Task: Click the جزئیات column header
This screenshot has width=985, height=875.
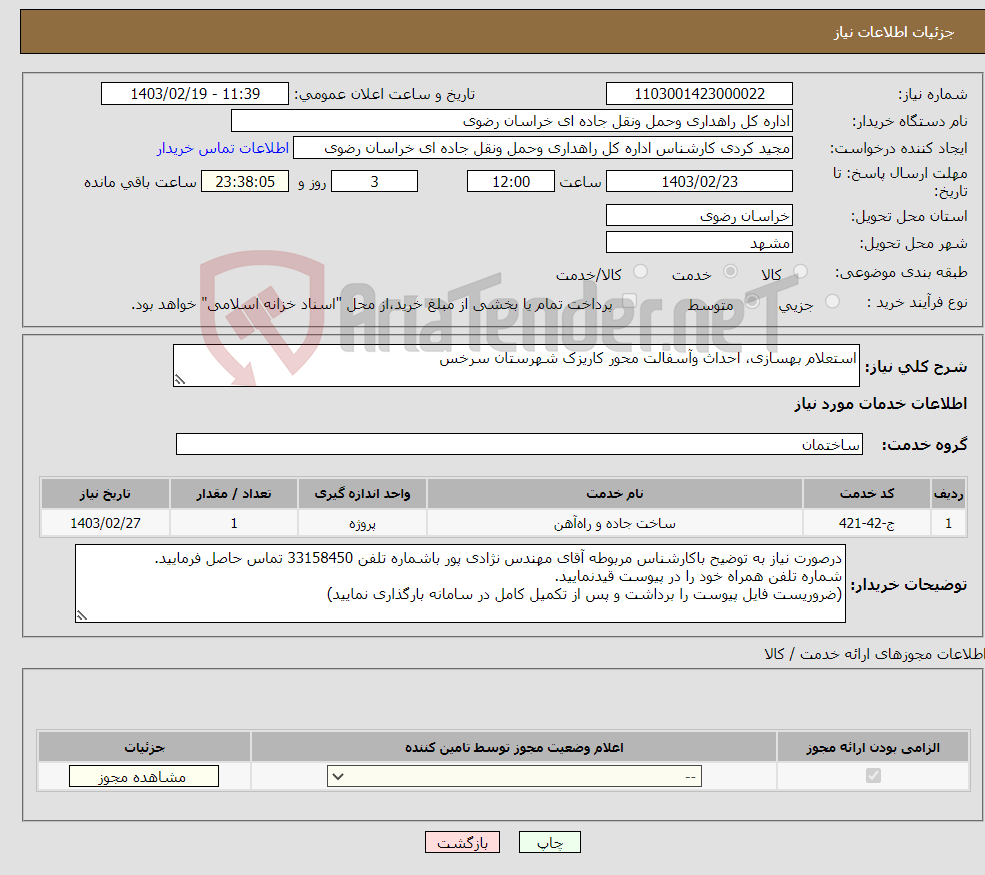Action: [x=144, y=747]
